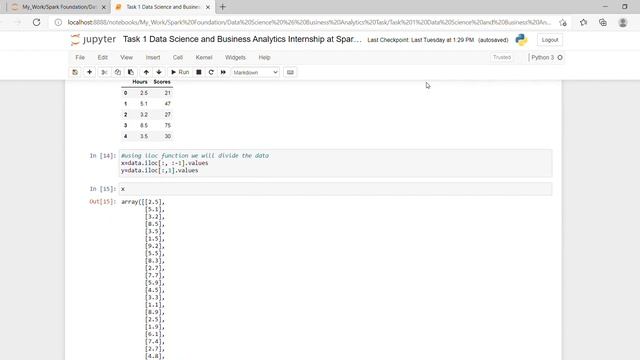Open the View menu

point(127,58)
